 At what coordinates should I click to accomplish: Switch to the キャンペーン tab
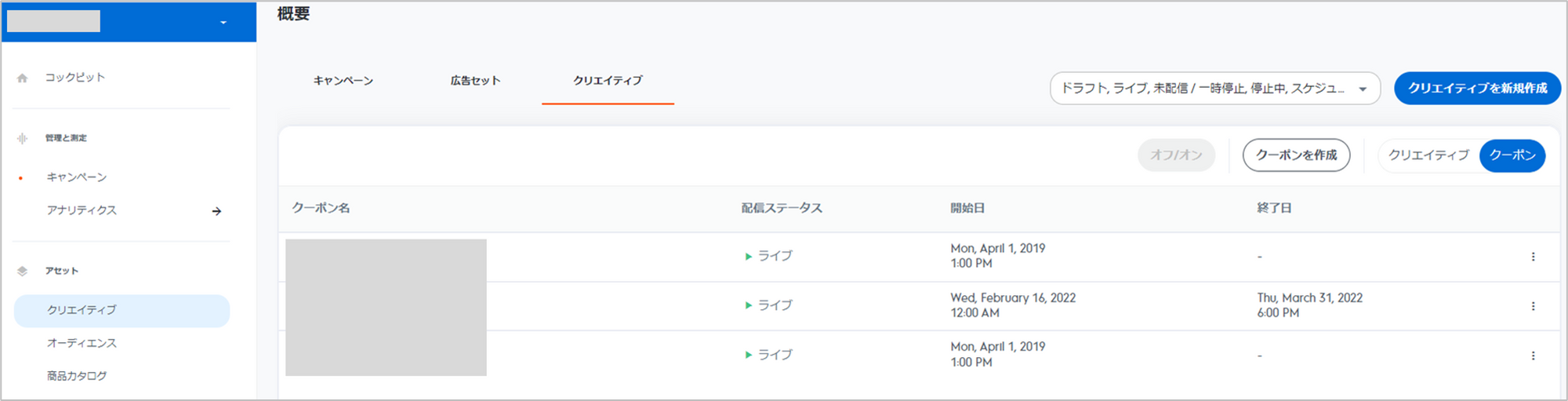[343, 81]
